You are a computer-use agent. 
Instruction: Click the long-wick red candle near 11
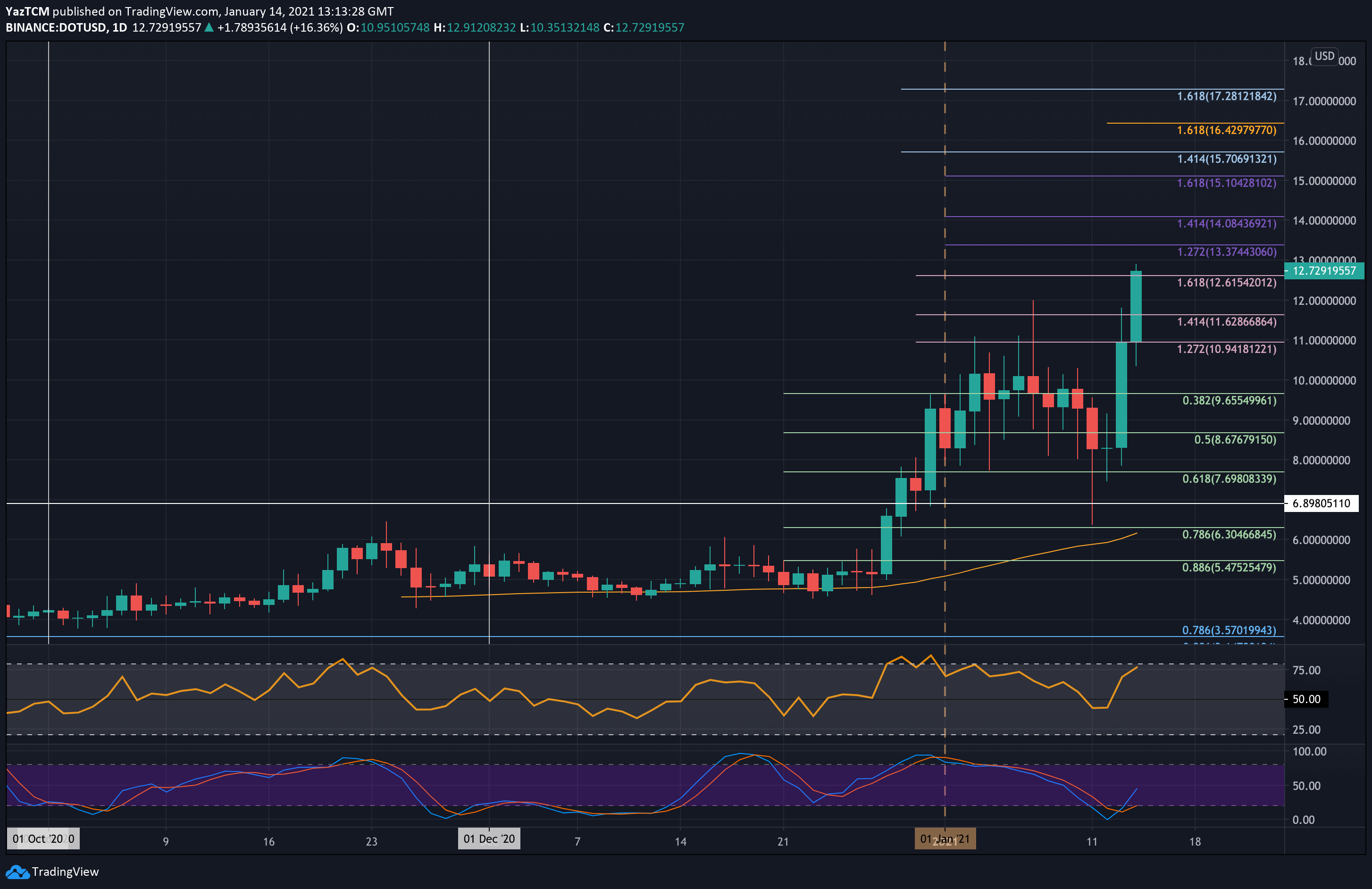[1092, 428]
